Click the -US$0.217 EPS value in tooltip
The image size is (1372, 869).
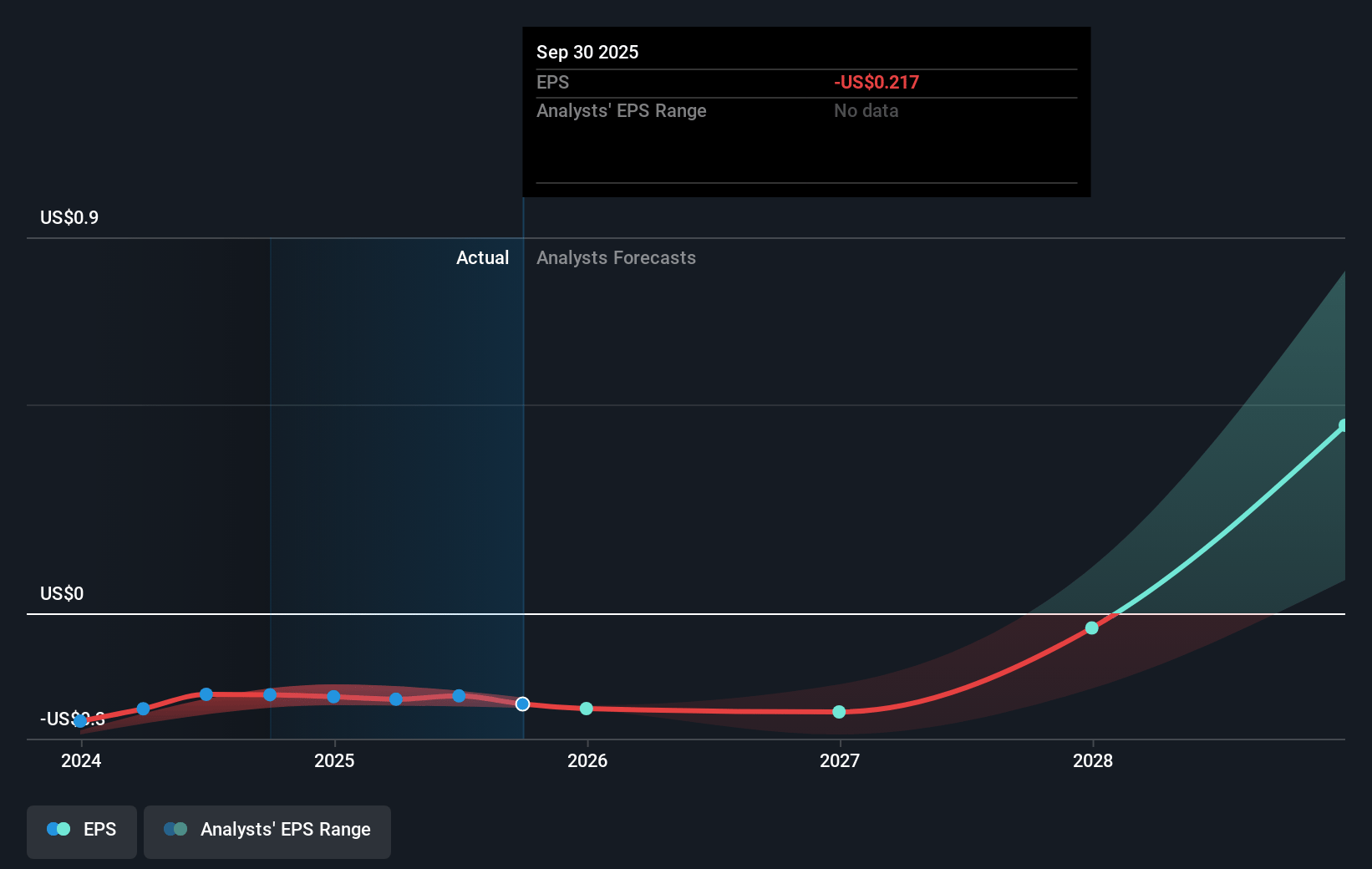point(876,83)
